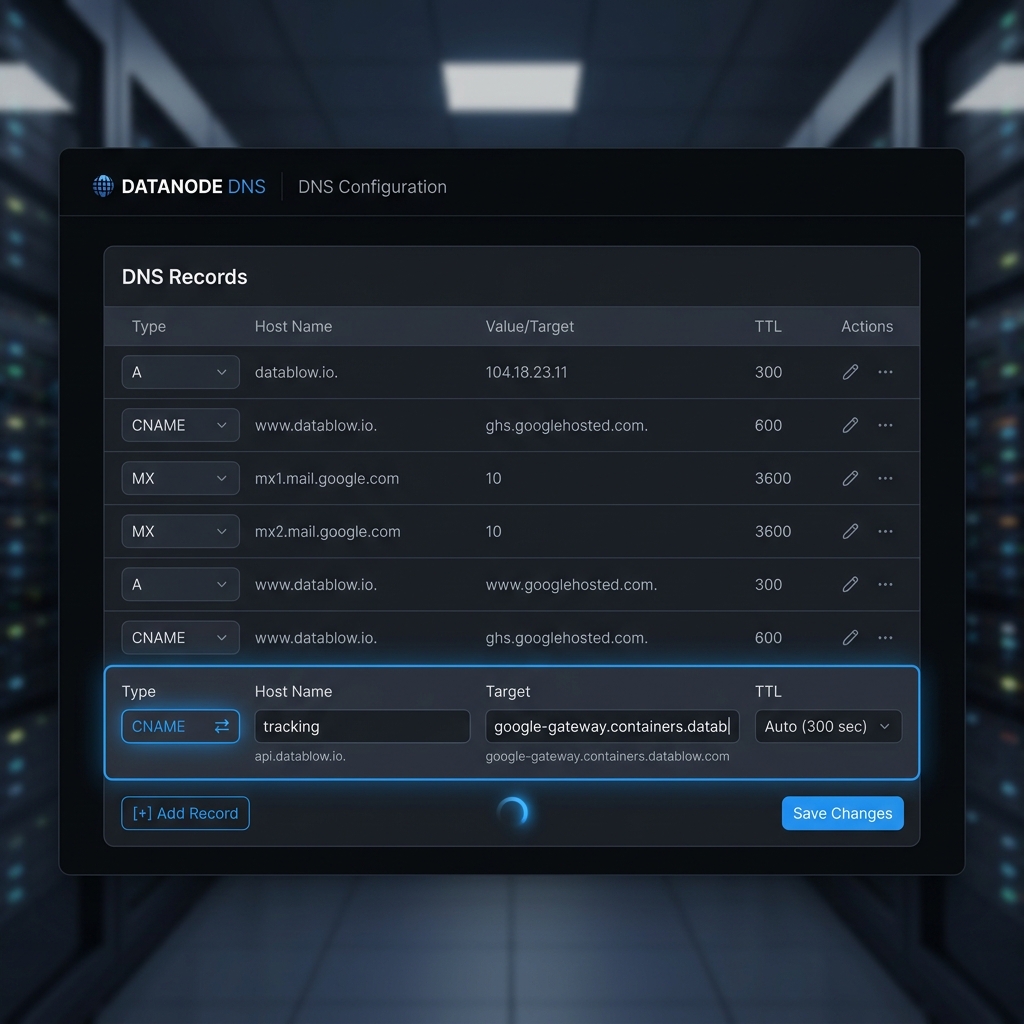Edit the datablow.io. A record with pencil icon
Screen dimensions: 1024x1024
[x=850, y=372]
